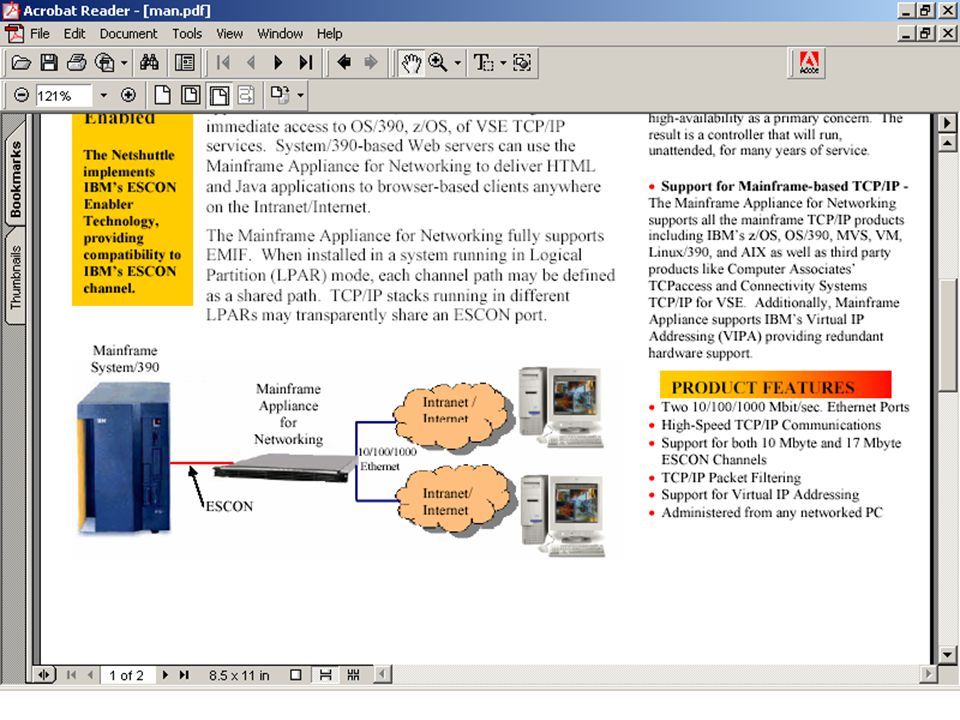Click the Adobe logo button

tap(809, 62)
